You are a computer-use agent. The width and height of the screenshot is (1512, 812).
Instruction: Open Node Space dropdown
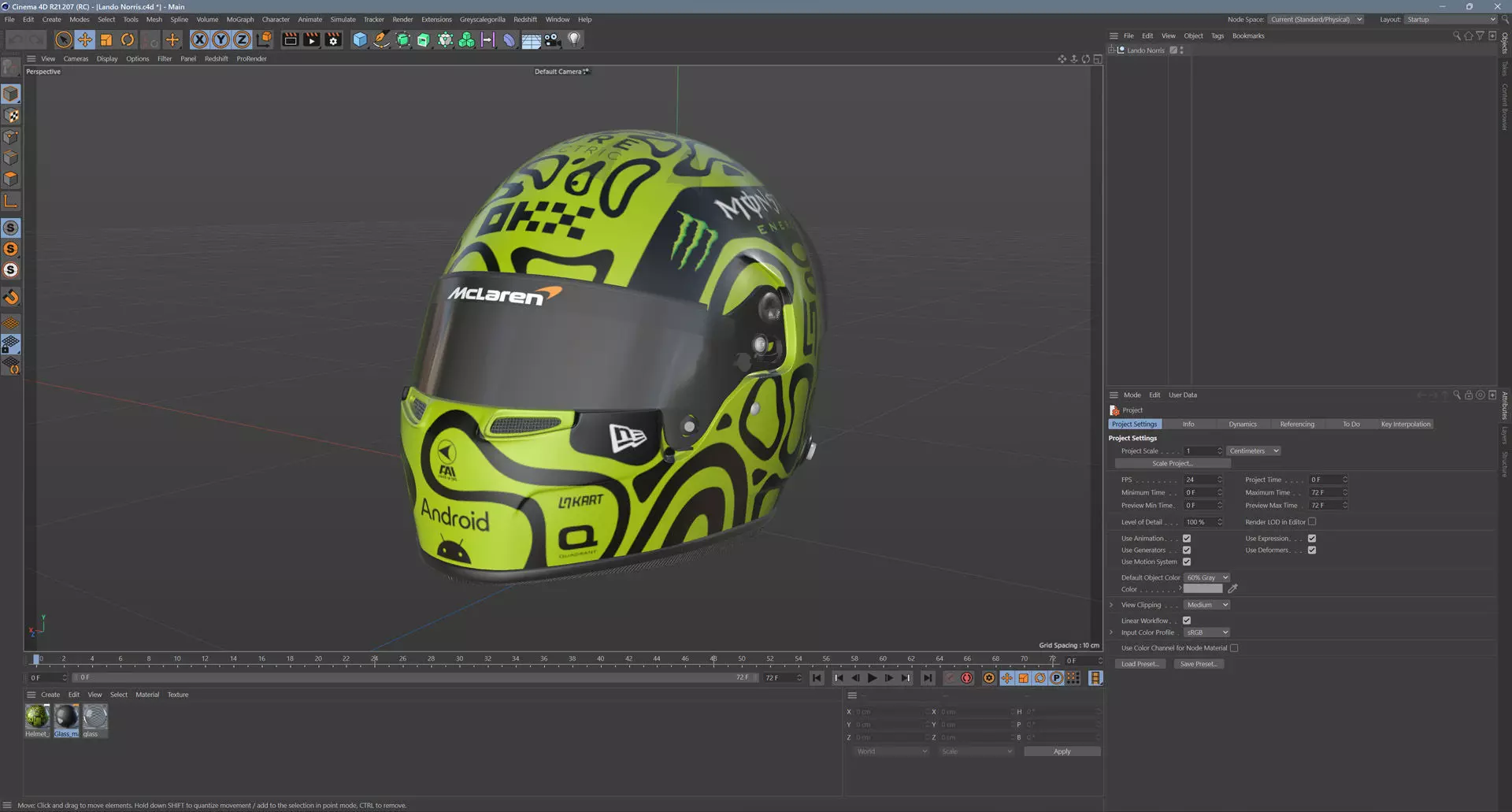(1316, 20)
